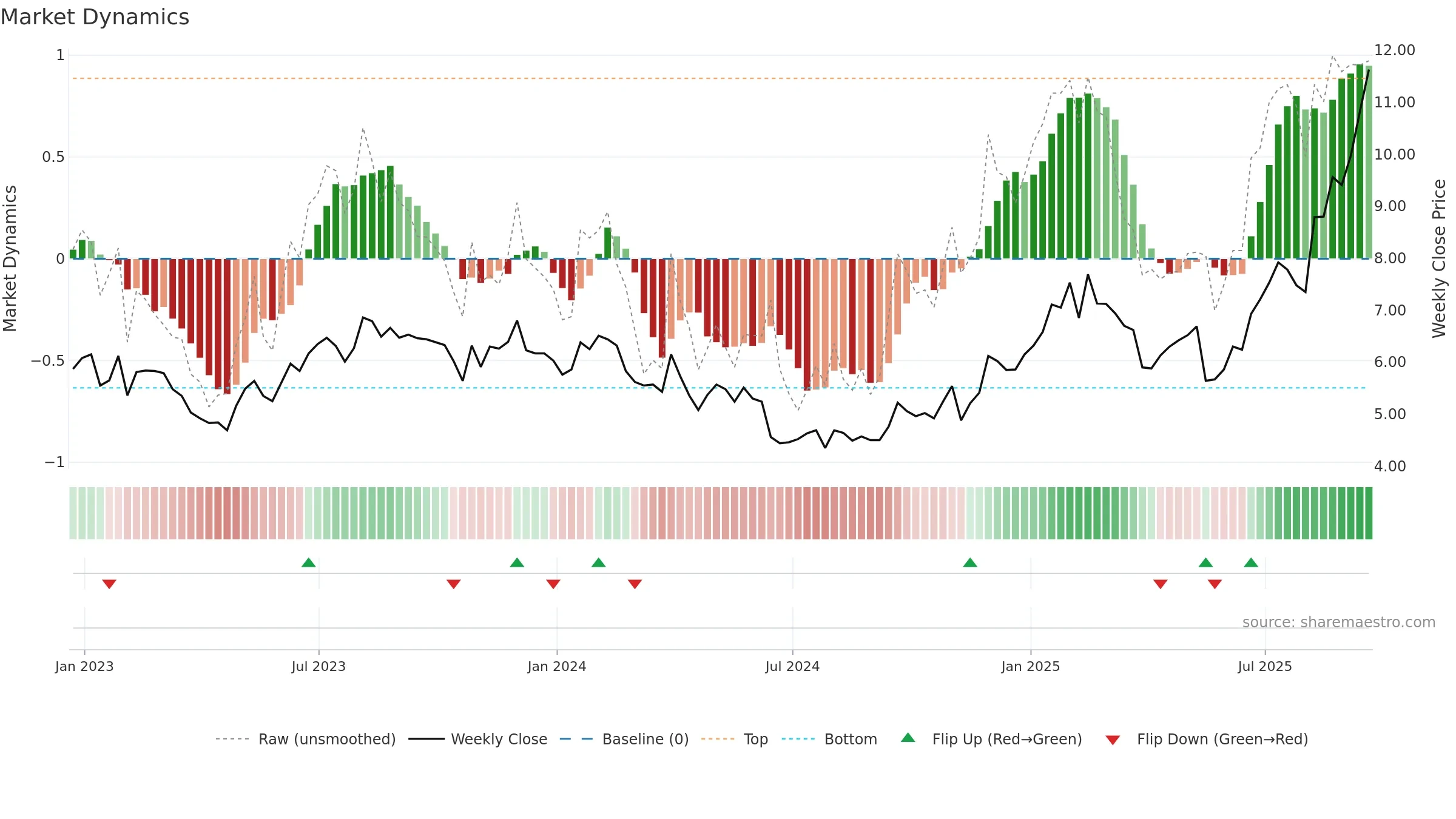
Task: Click the 8.00 price axis tick
Action: pos(1390,258)
